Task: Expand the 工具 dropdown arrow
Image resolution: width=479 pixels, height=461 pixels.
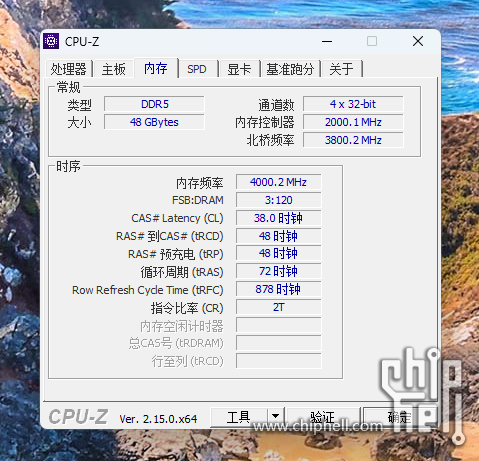Action: coord(275,417)
